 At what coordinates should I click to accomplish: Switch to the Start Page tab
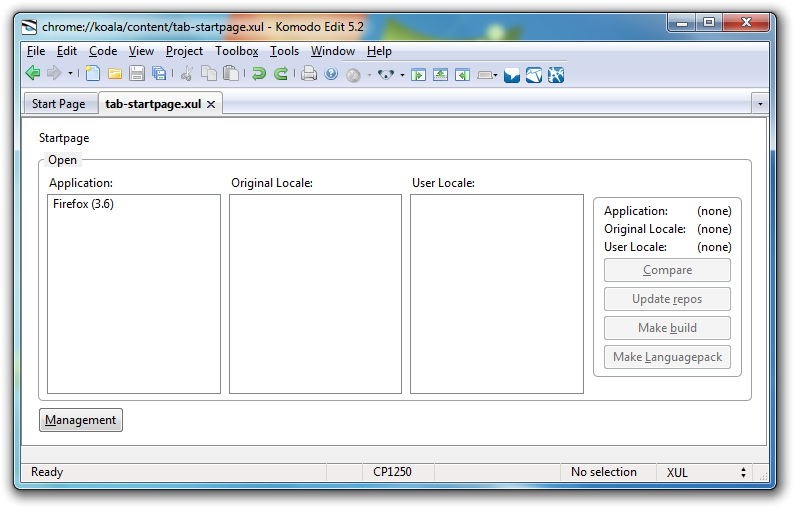click(x=59, y=104)
